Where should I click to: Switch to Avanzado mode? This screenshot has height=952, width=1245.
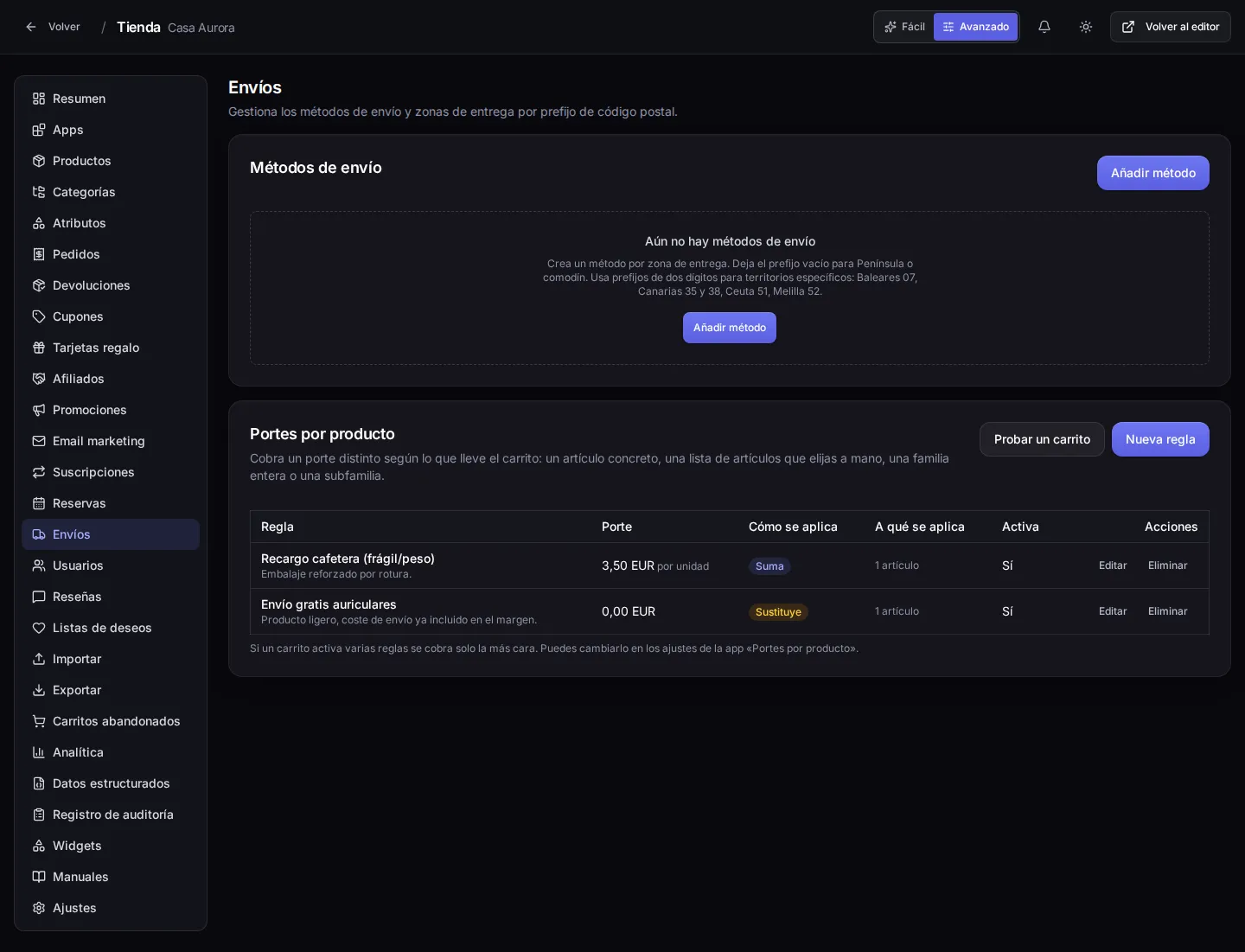[975, 27]
